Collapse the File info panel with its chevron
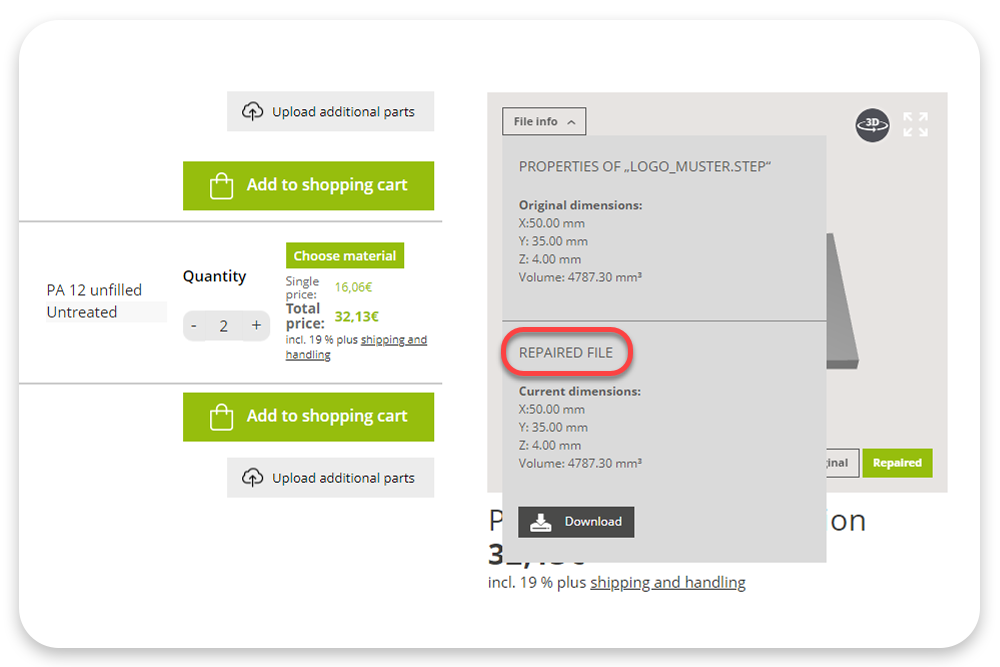This screenshot has width=1000, height=667. click(x=570, y=121)
